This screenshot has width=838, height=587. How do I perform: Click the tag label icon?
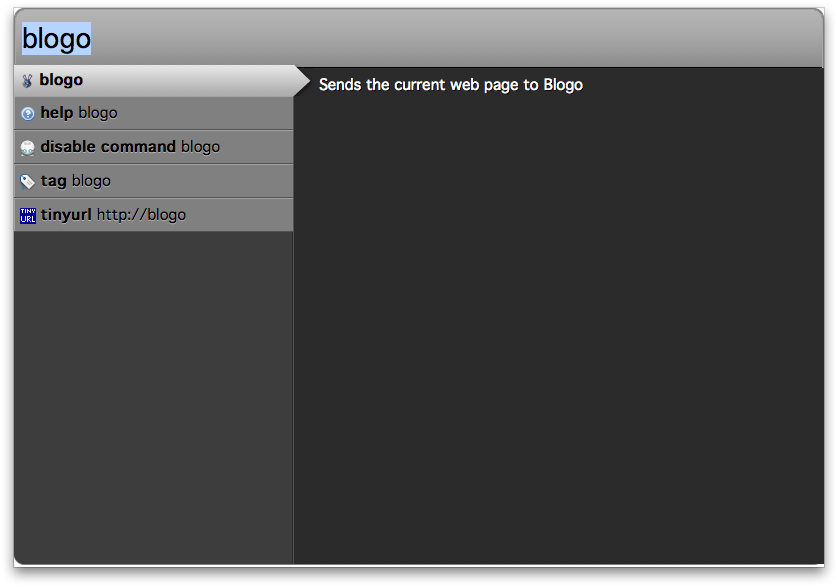(27, 181)
